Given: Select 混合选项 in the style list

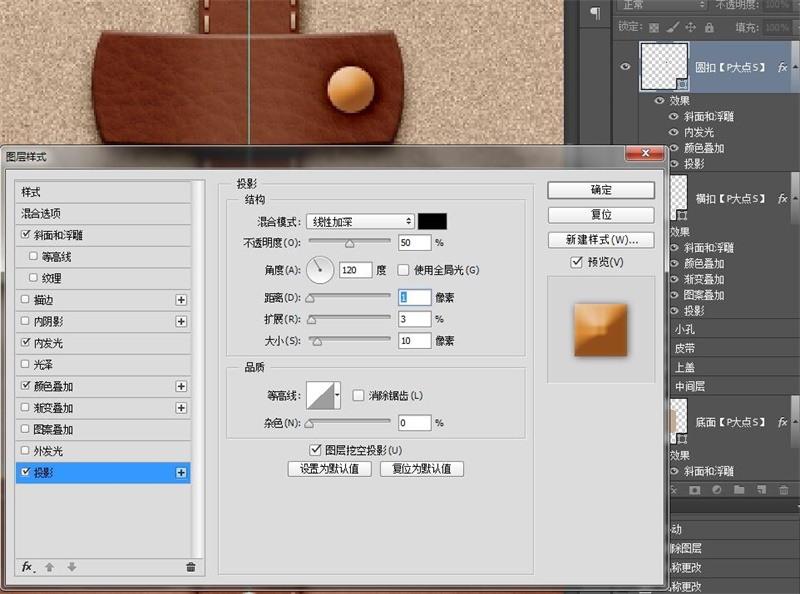Looking at the screenshot, I should click(104, 213).
